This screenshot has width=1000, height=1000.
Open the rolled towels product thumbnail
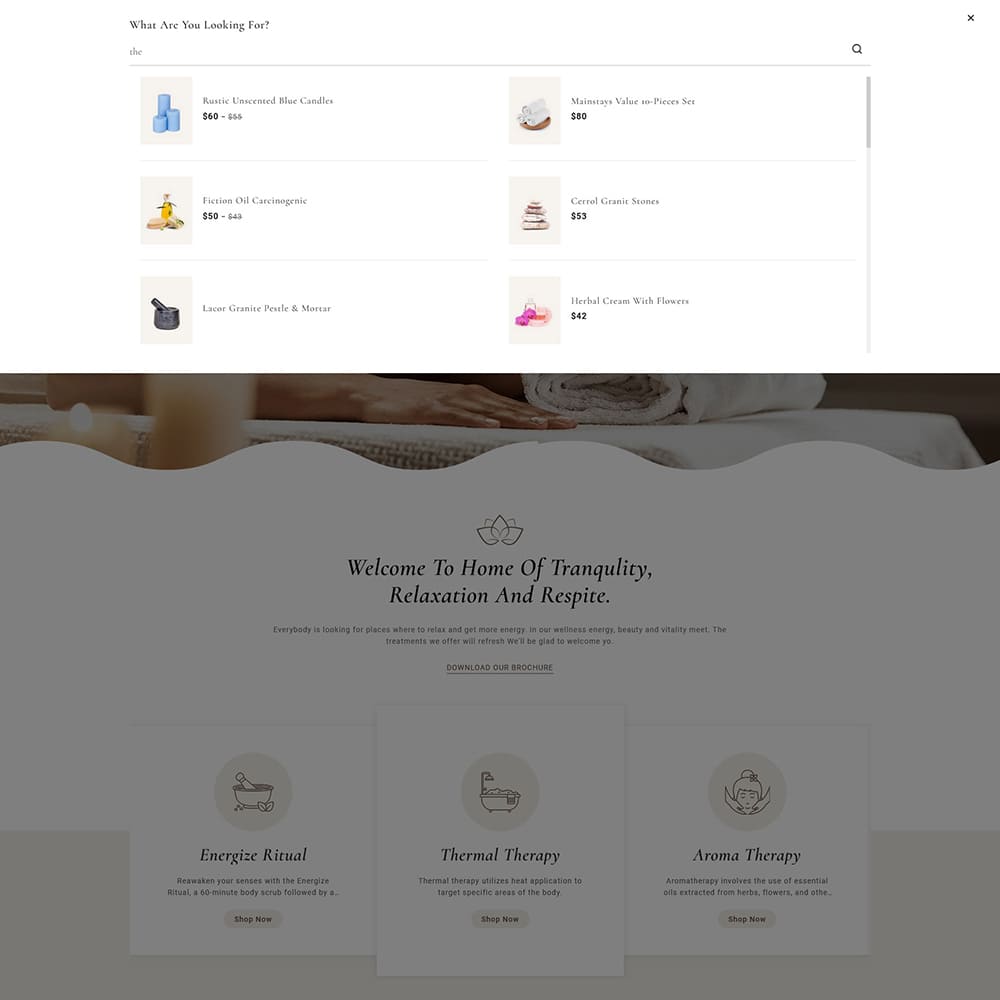(x=534, y=110)
